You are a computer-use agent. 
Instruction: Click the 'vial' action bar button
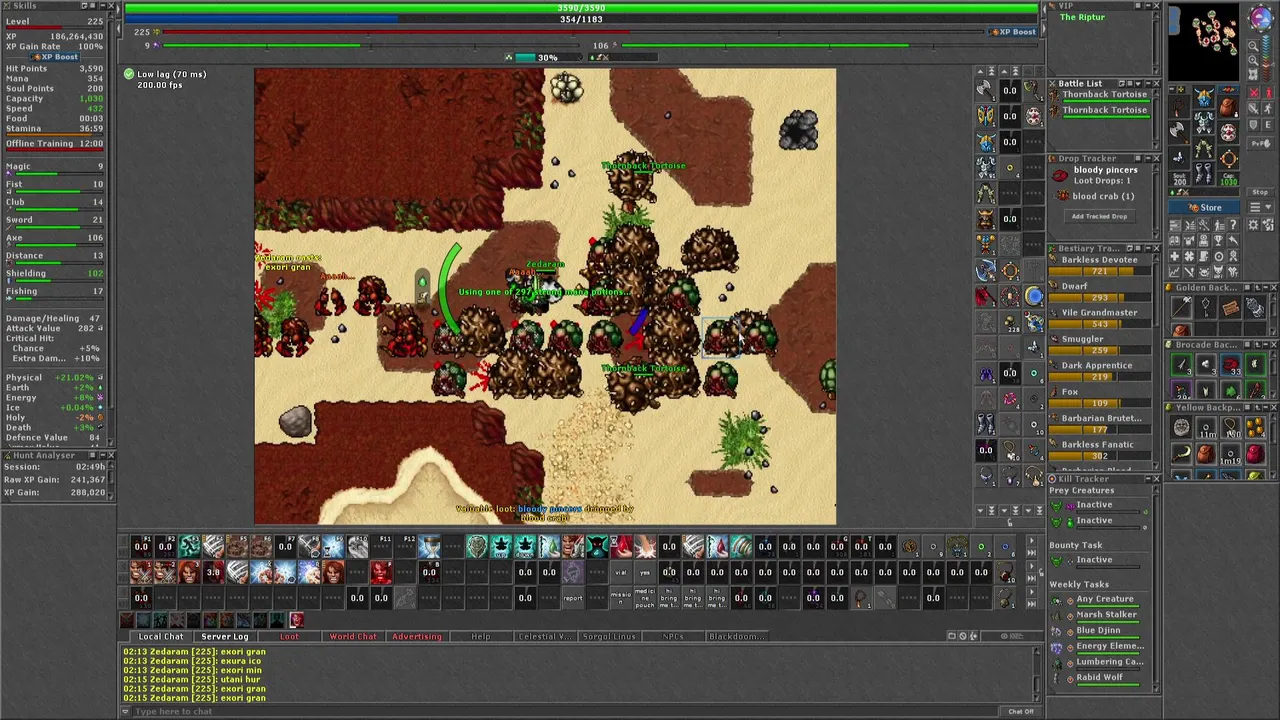pyautogui.click(x=621, y=572)
